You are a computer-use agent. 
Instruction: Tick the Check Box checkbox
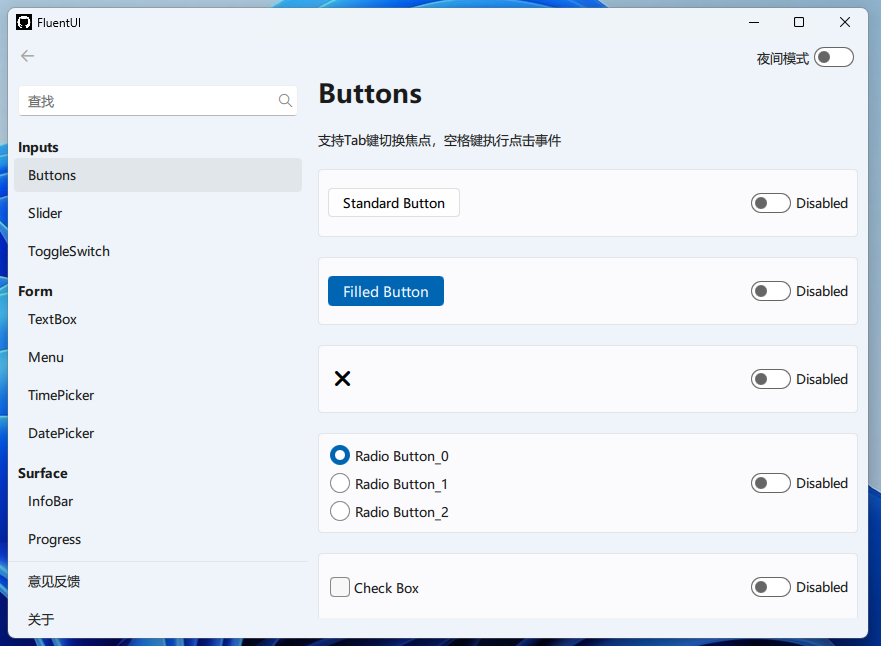click(x=340, y=588)
